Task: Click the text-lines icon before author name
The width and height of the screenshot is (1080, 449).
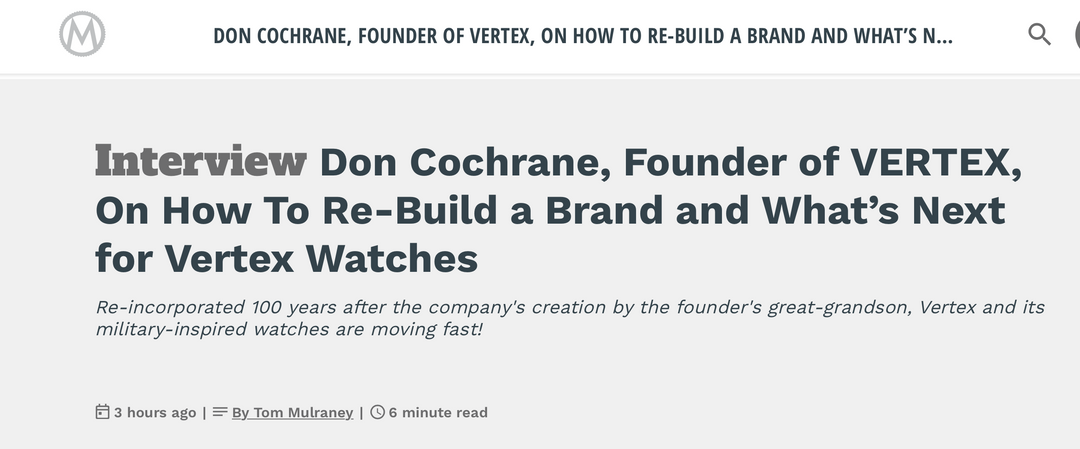Action: point(220,412)
